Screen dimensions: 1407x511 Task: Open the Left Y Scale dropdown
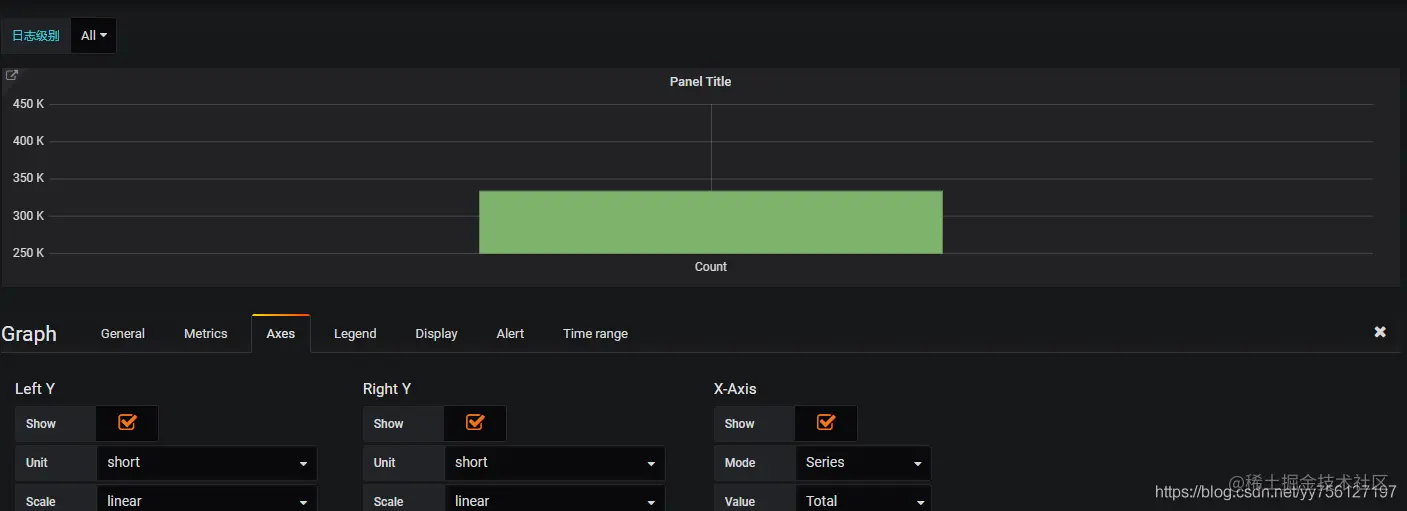(206, 499)
